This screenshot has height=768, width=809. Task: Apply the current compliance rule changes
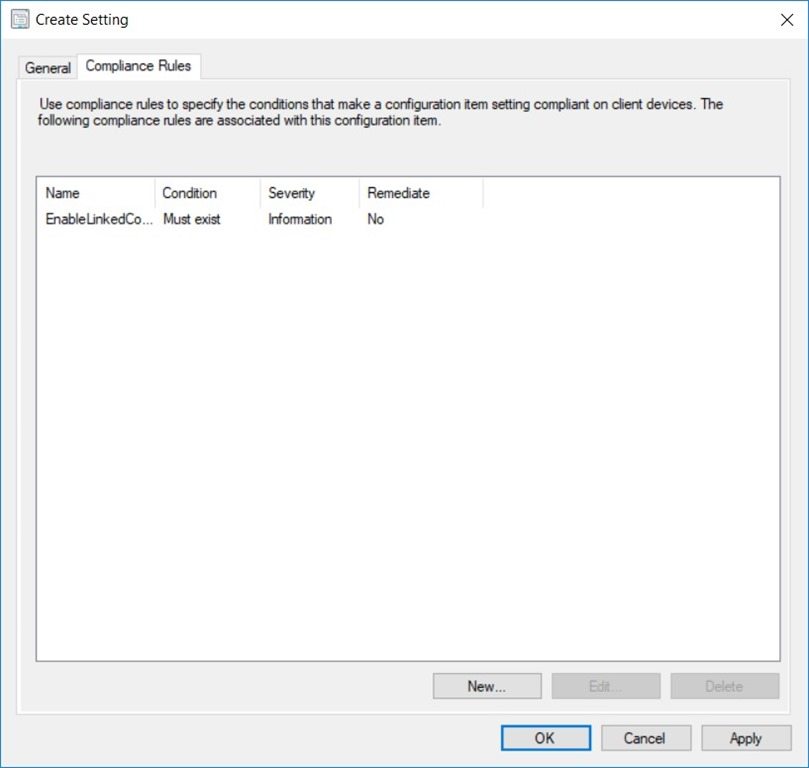[x=745, y=738]
